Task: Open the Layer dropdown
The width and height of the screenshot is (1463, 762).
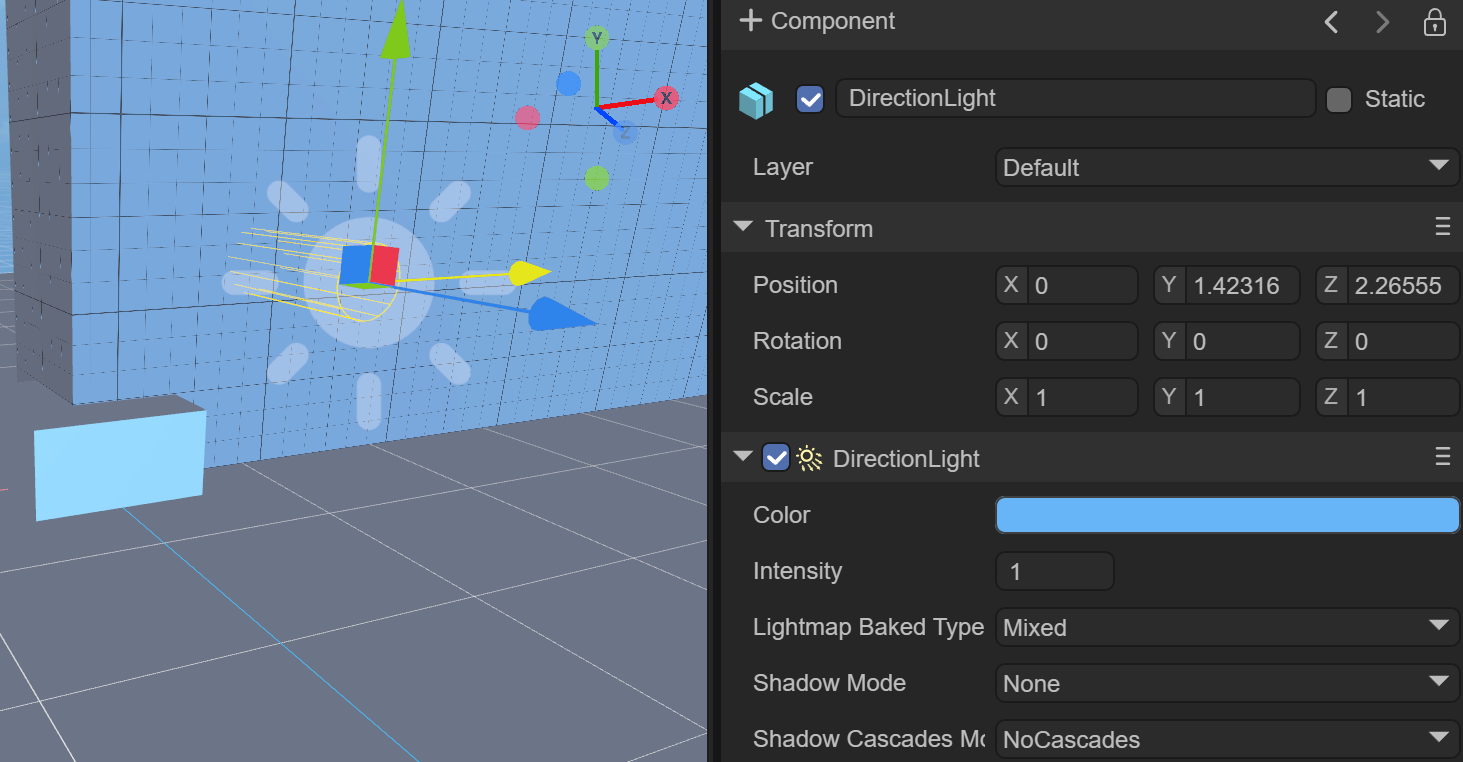Action: pos(1227,167)
